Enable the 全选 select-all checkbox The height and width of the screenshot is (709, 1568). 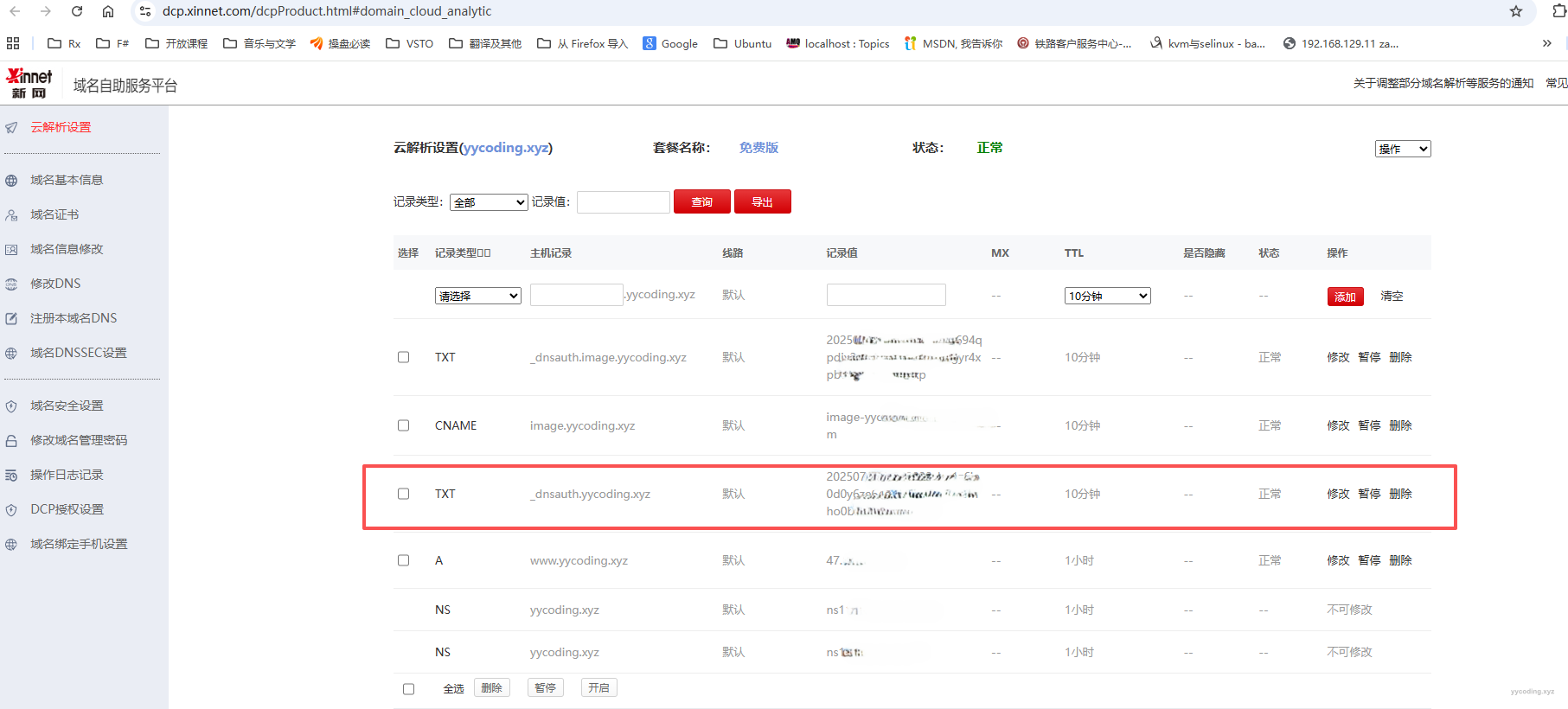pyautogui.click(x=408, y=689)
